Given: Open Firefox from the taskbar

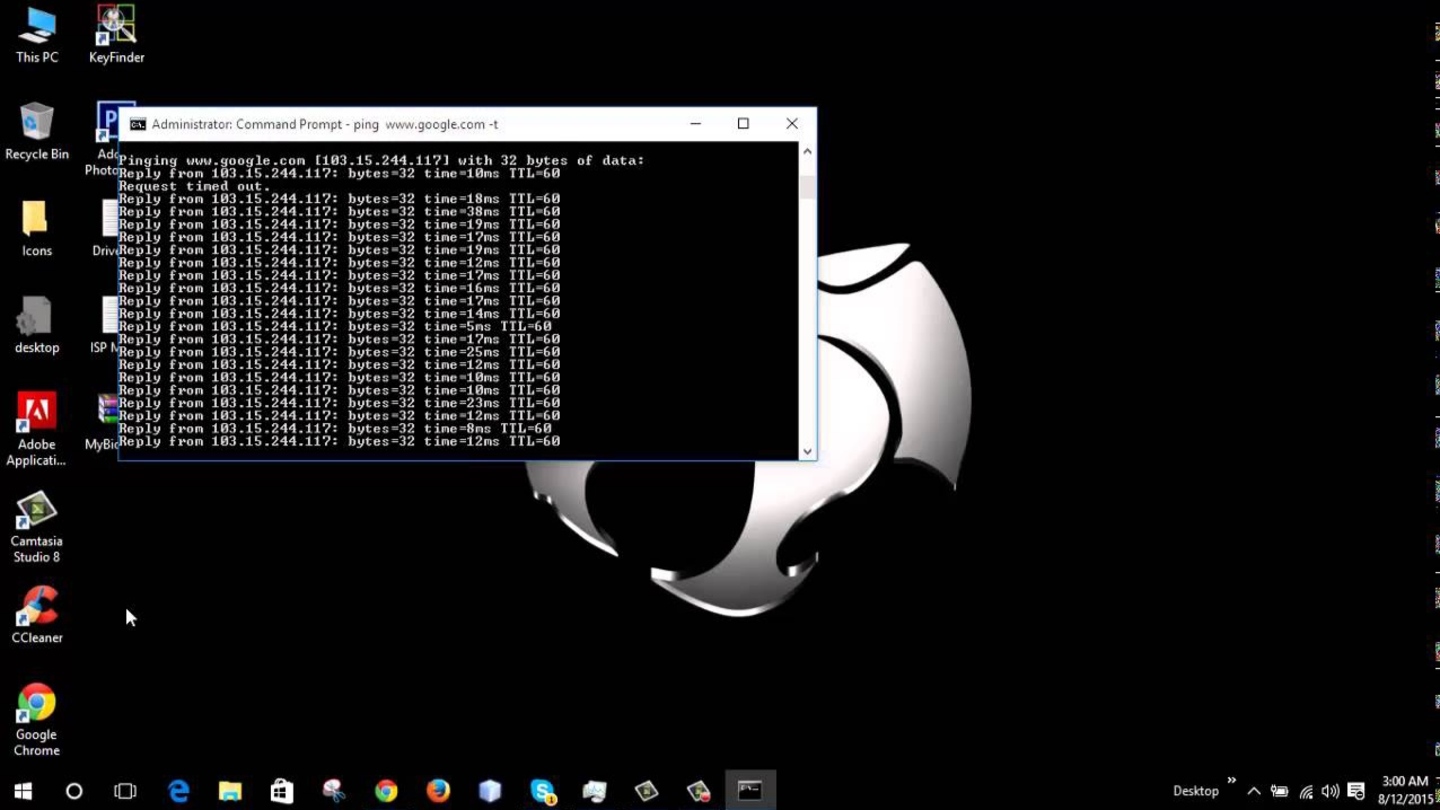Looking at the screenshot, I should (438, 791).
